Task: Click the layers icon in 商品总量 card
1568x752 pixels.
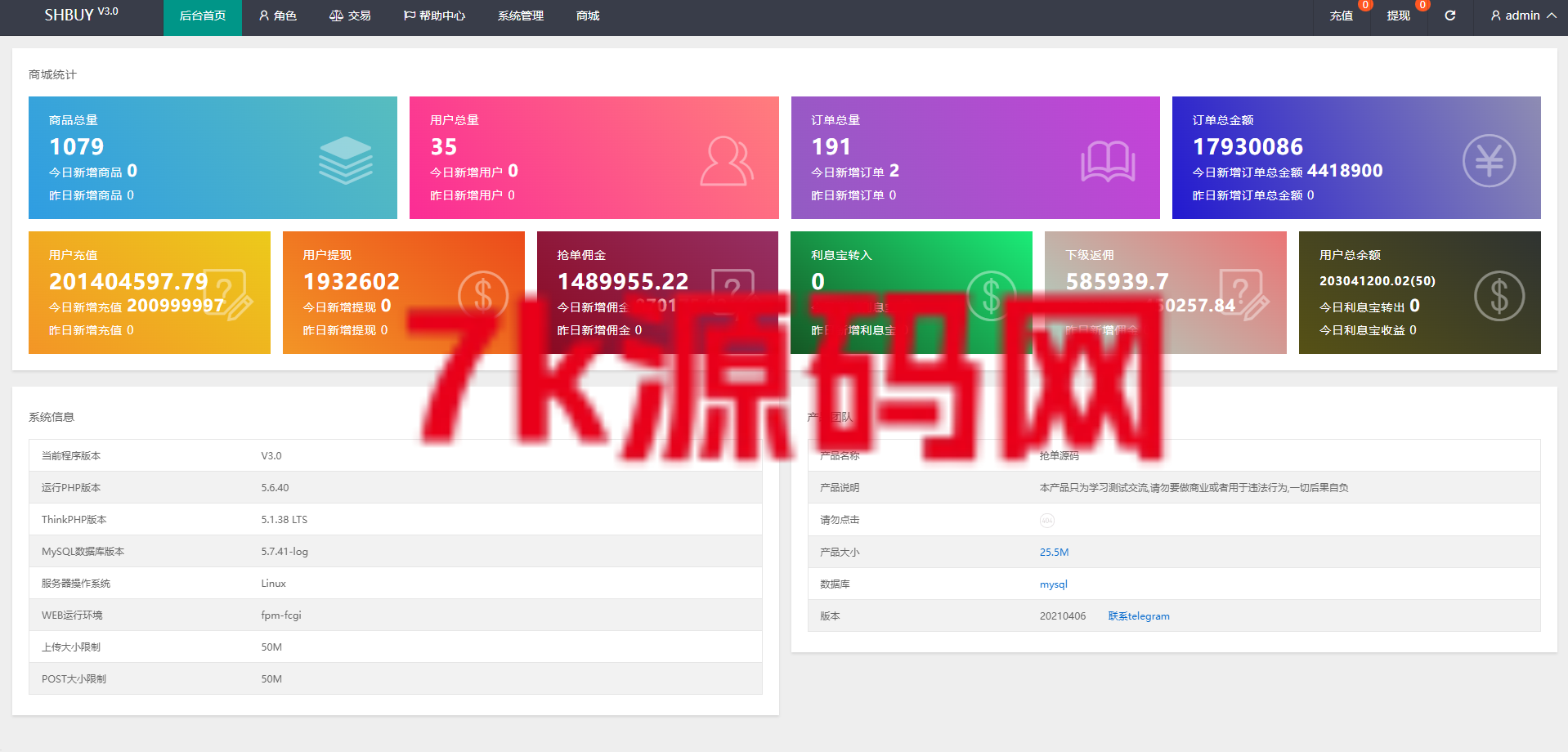Action: [x=345, y=160]
